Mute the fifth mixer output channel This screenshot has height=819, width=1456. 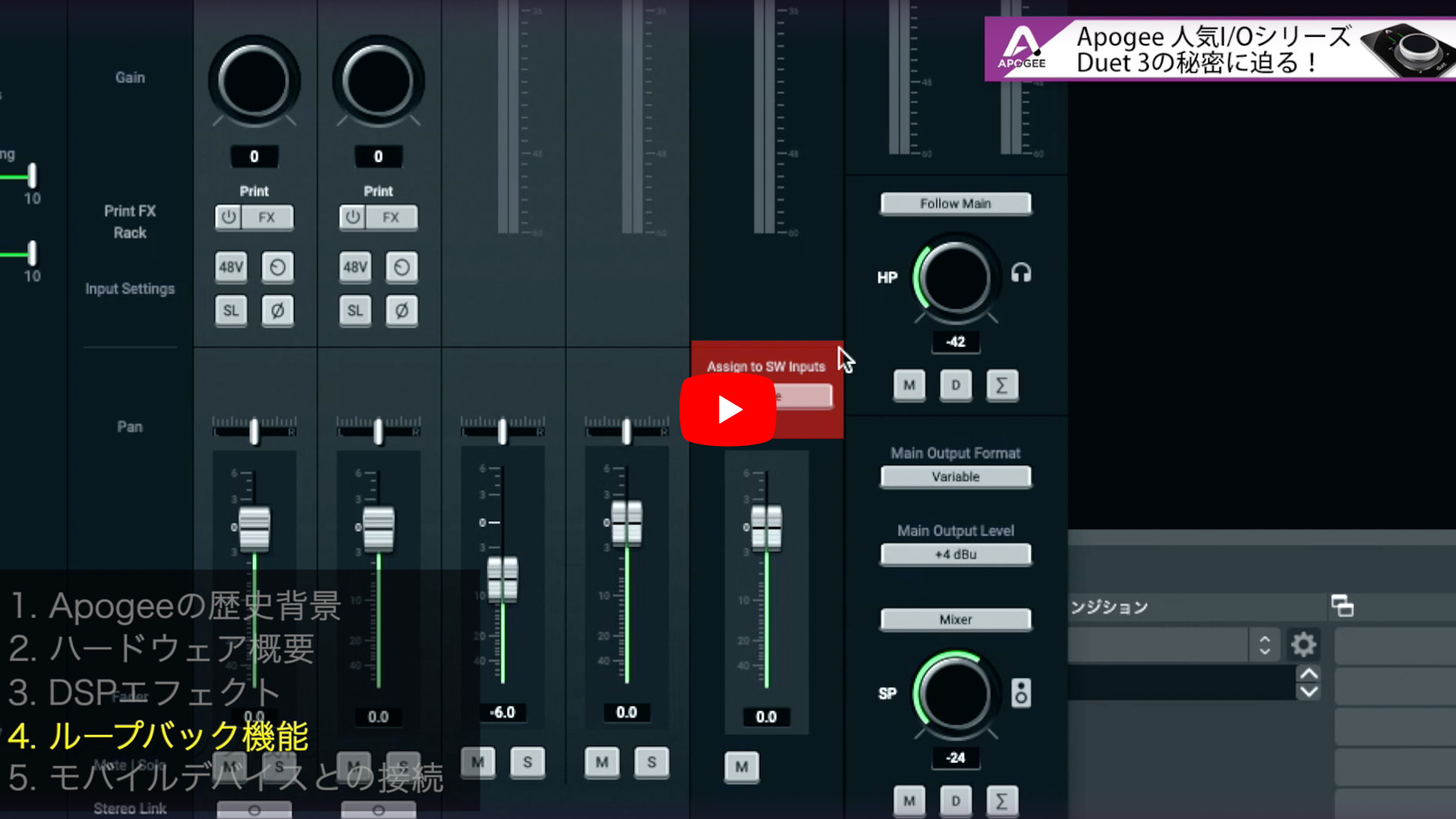tap(742, 767)
